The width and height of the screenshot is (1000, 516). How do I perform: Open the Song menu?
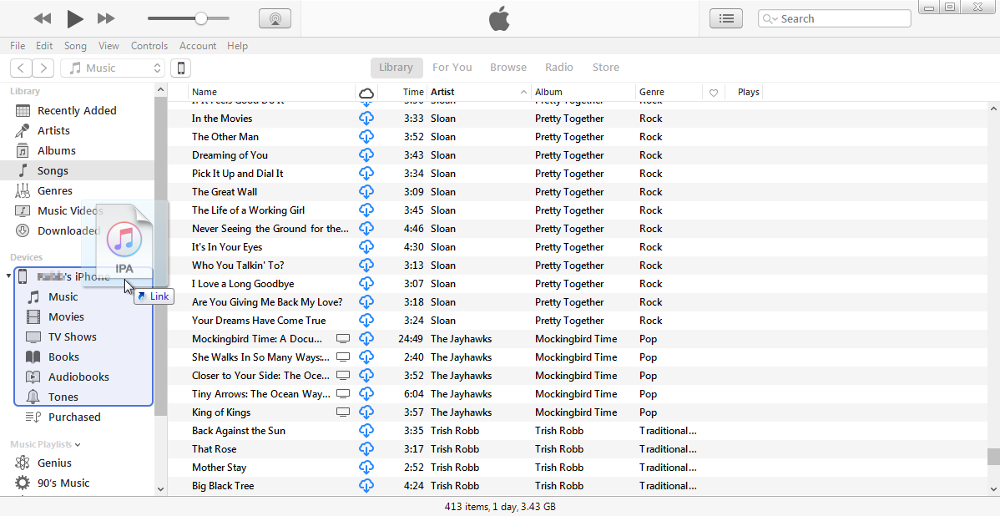75,46
